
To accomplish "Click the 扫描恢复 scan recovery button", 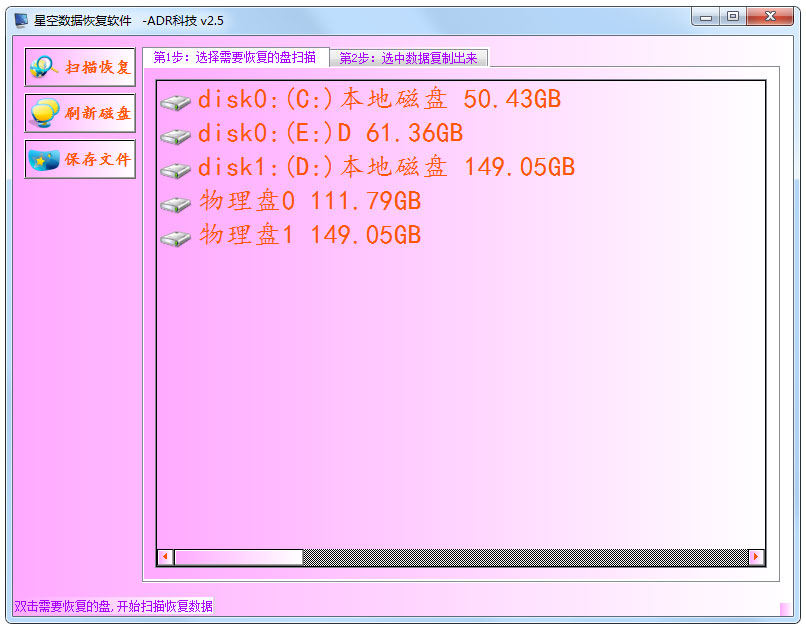I will (80, 67).
